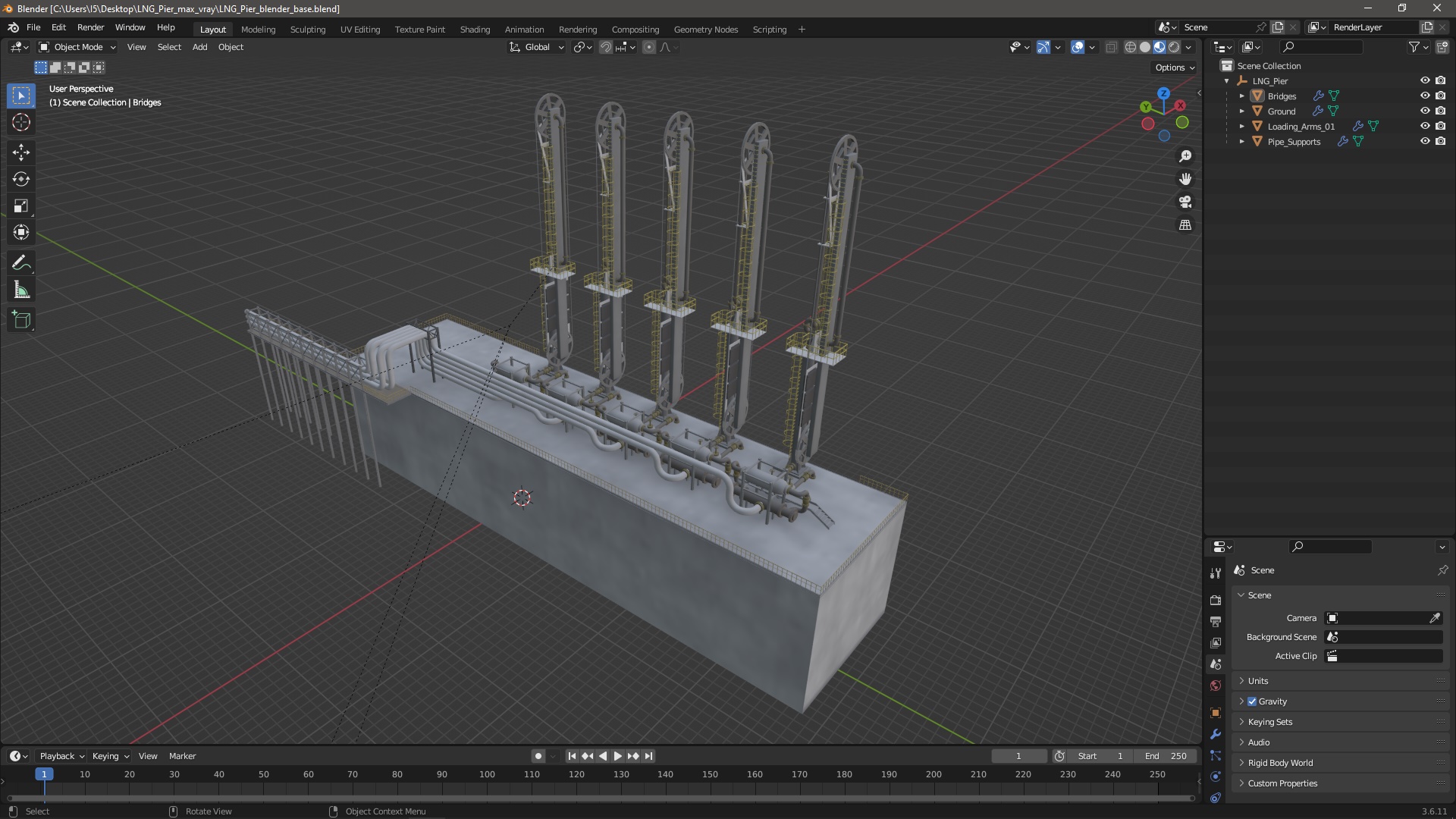The image size is (1456, 819).
Task: Select the Scale tool
Action: [21, 206]
